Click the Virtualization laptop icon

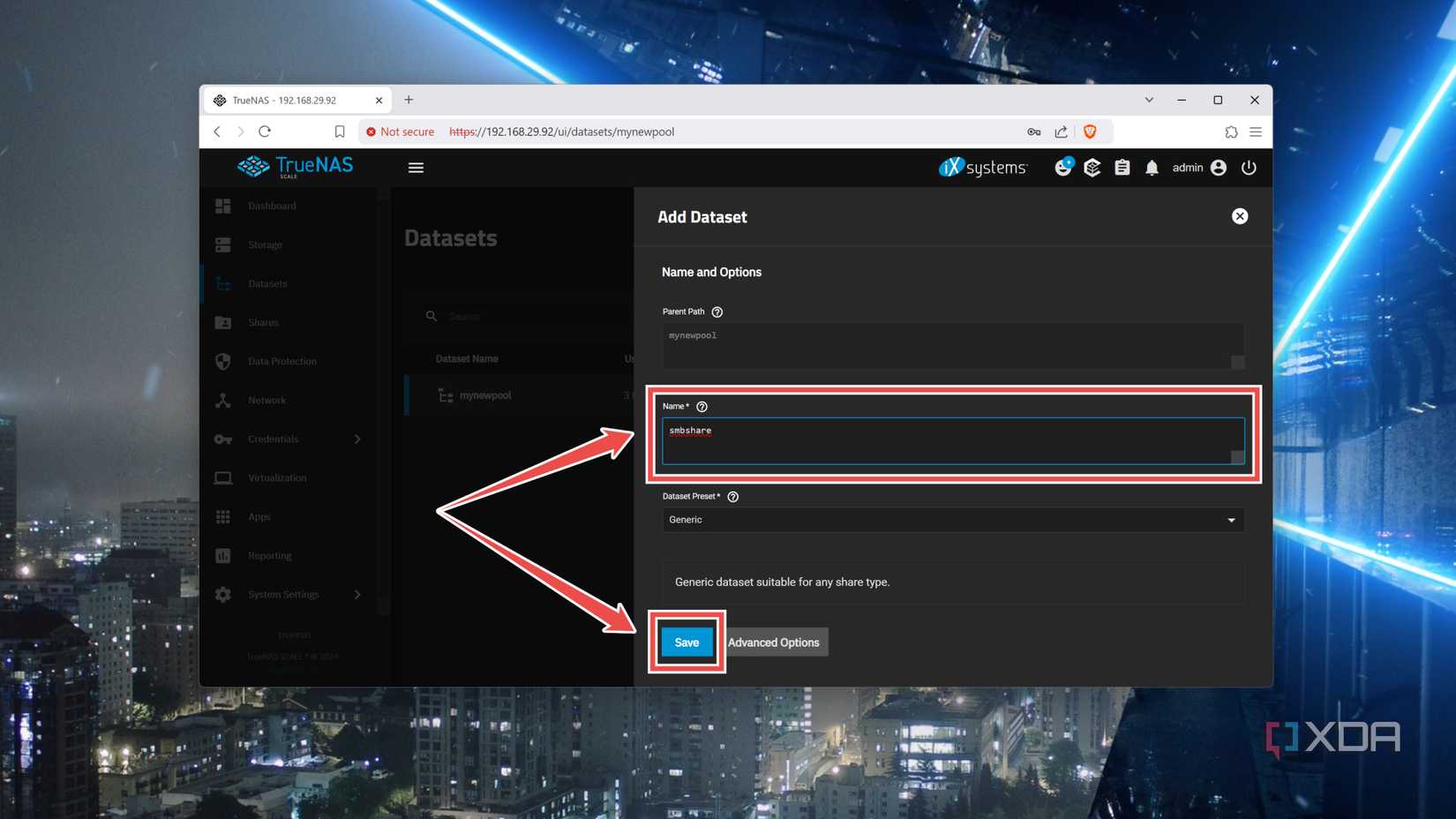click(x=223, y=477)
